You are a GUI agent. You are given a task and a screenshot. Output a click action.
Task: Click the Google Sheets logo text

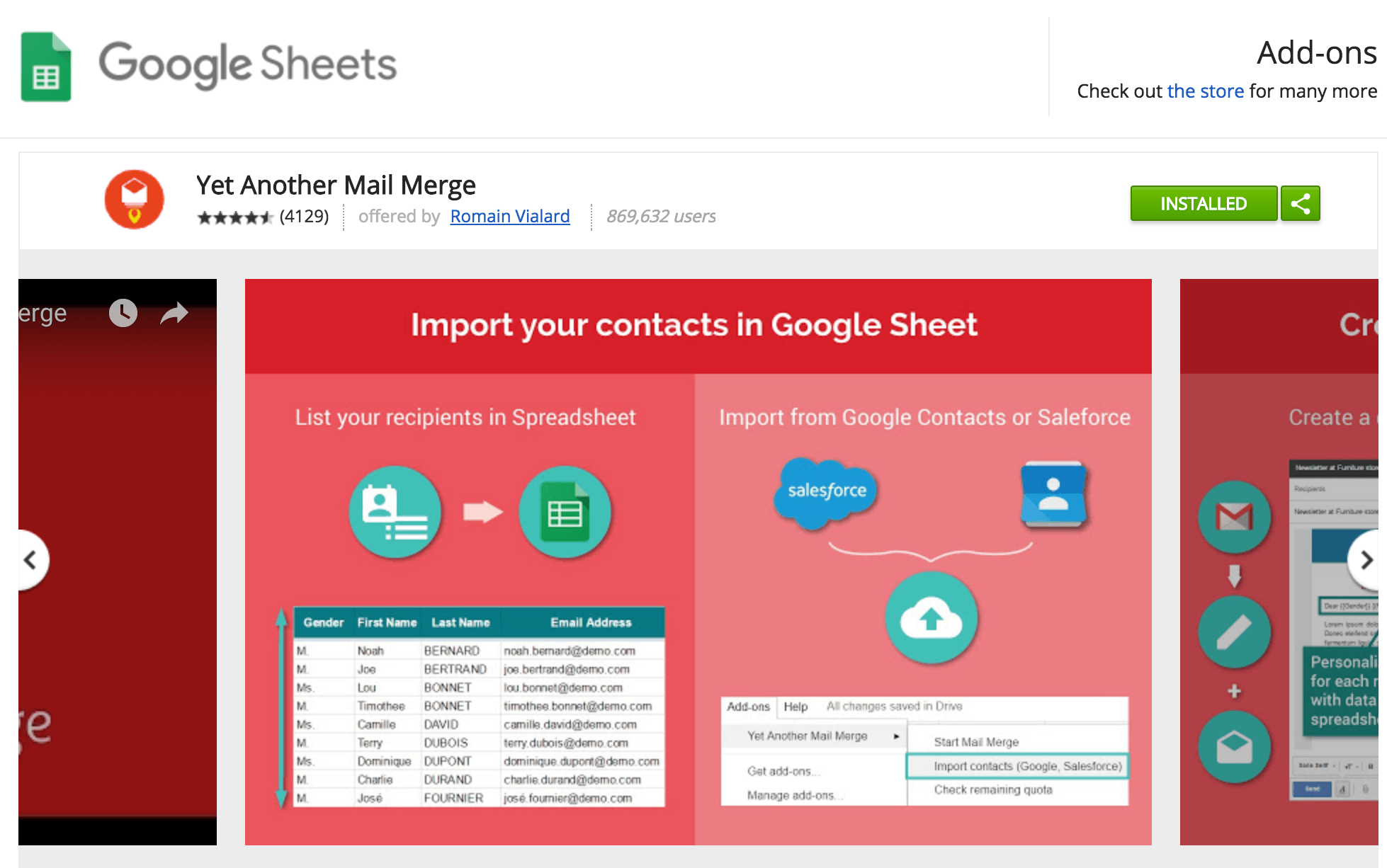247,64
